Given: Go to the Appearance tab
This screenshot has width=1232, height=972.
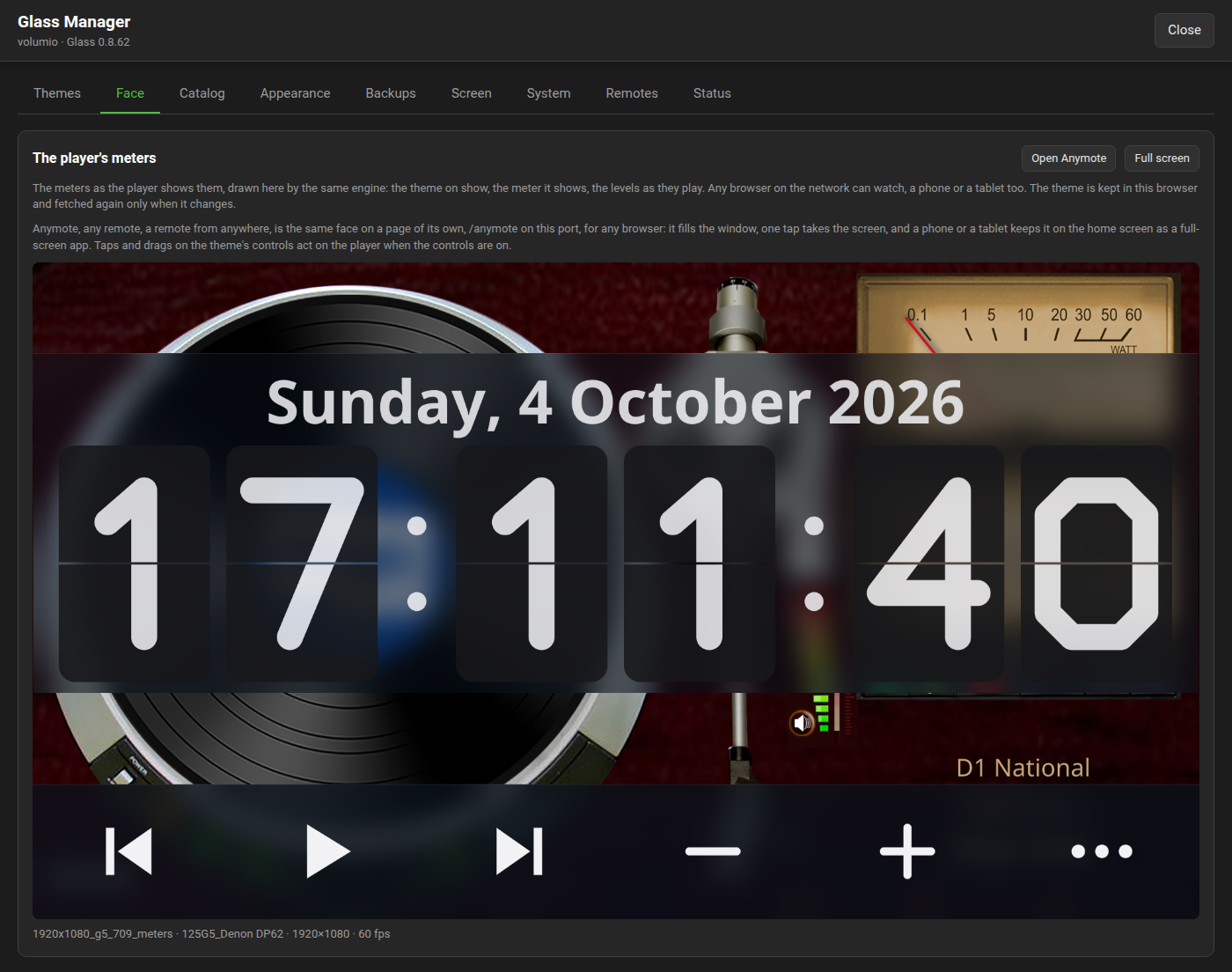Looking at the screenshot, I should pos(296,93).
